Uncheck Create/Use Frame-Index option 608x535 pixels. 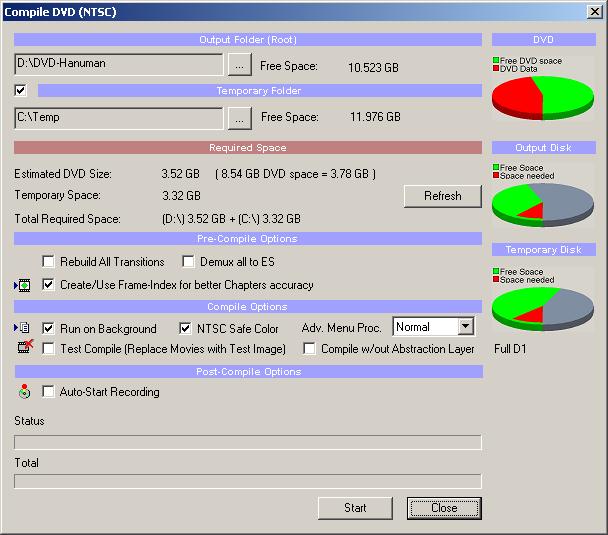pyautogui.click(x=48, y=285)
